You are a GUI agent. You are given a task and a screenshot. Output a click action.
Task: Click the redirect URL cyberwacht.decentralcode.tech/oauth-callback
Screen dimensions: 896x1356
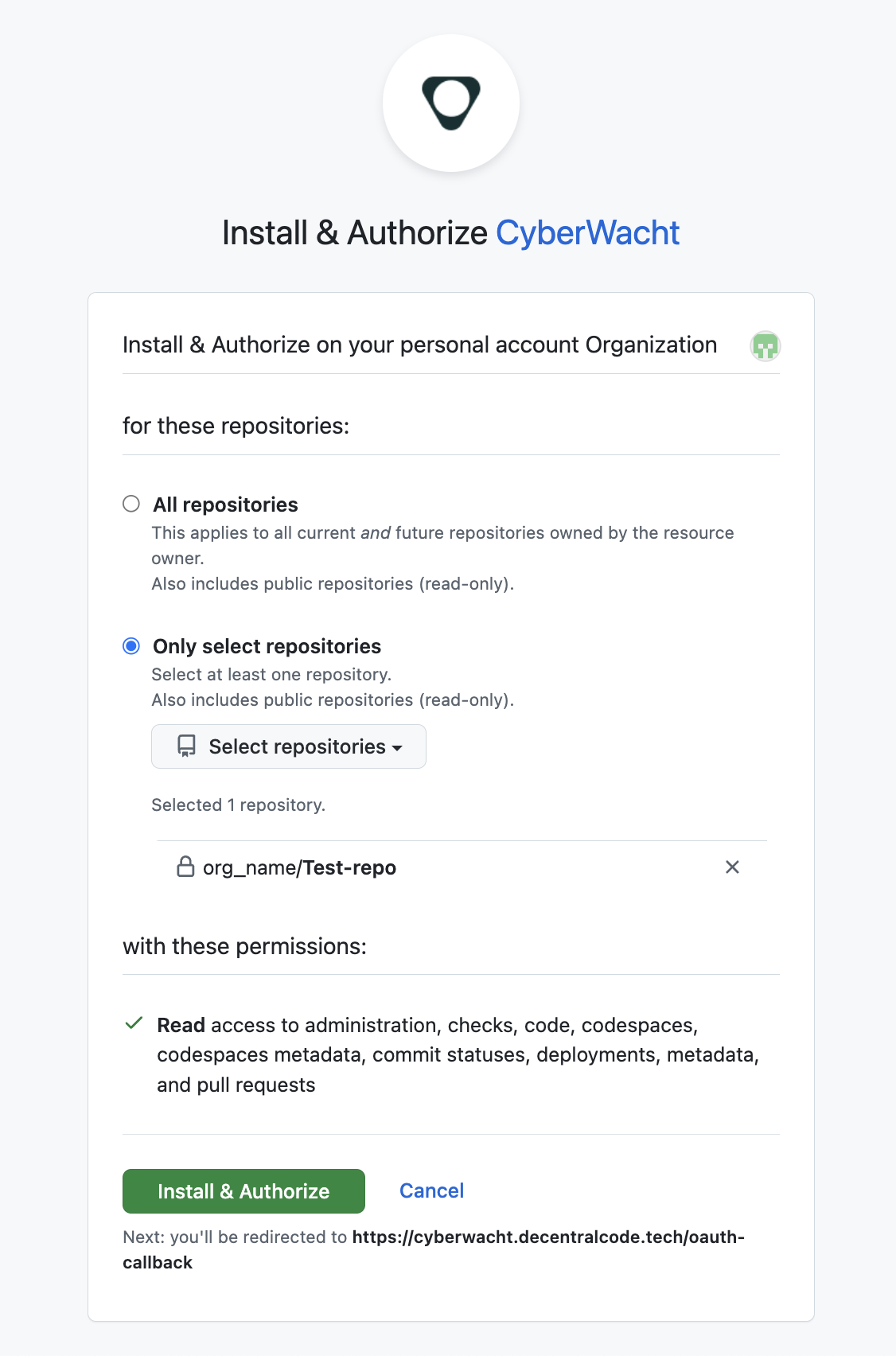(548, 1237)
